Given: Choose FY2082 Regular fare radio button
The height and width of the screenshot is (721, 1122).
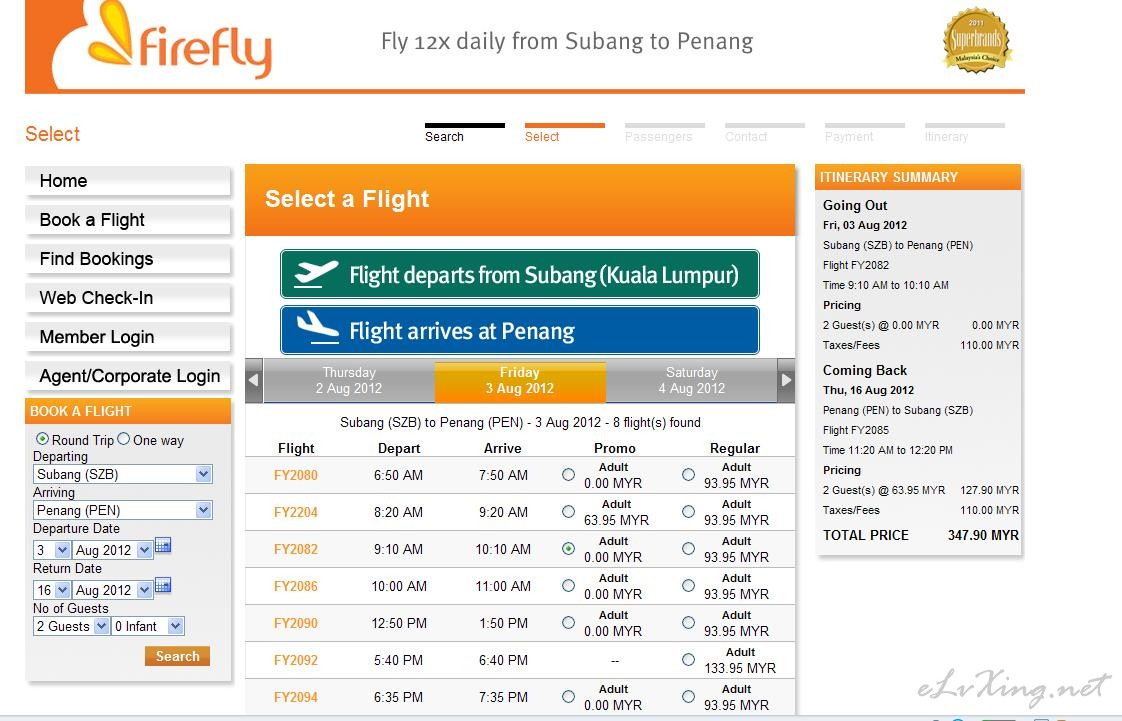Looking at the screenshot, I should pyautogui.click(x=688, y=549).
